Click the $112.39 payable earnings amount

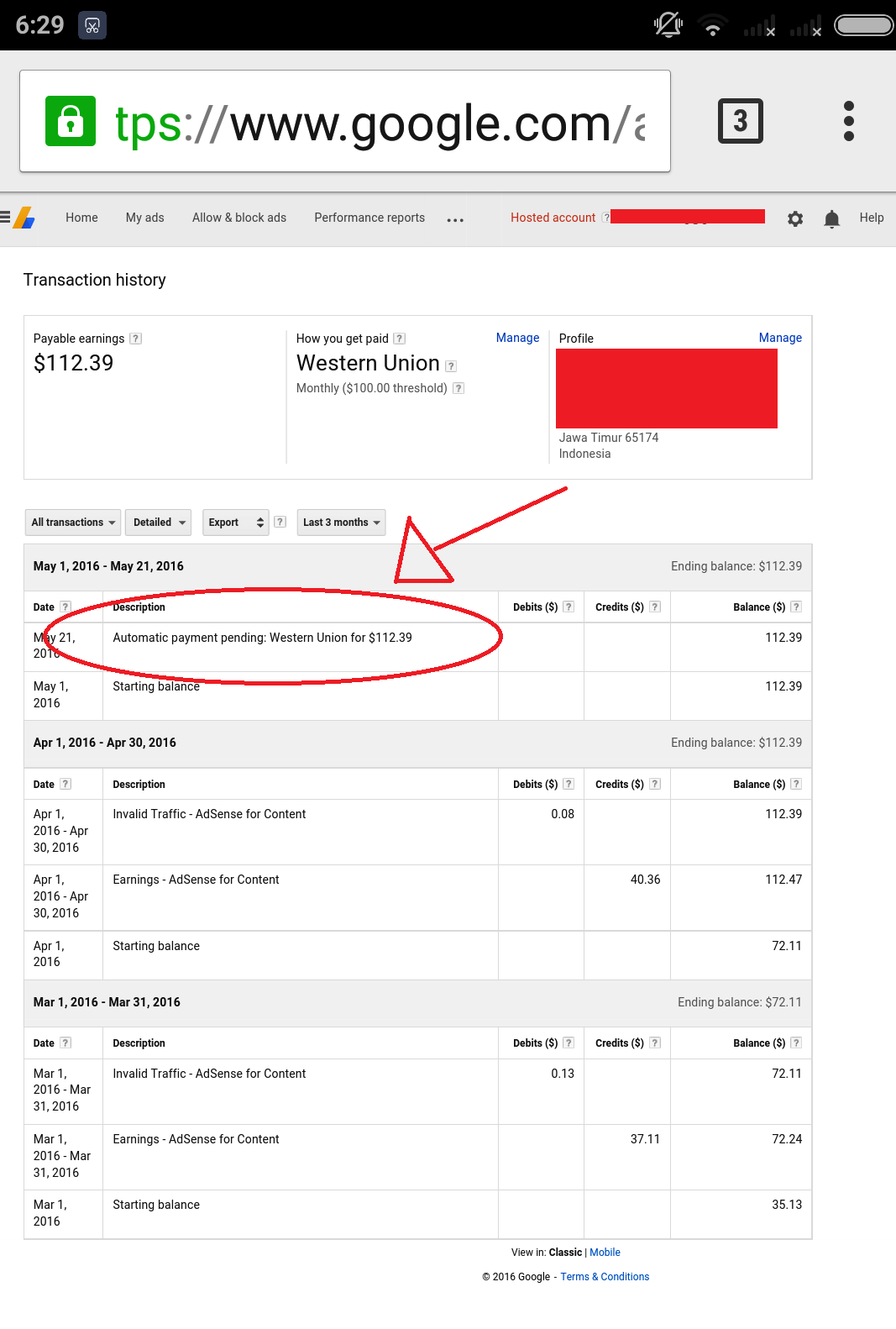click(73, 363)
